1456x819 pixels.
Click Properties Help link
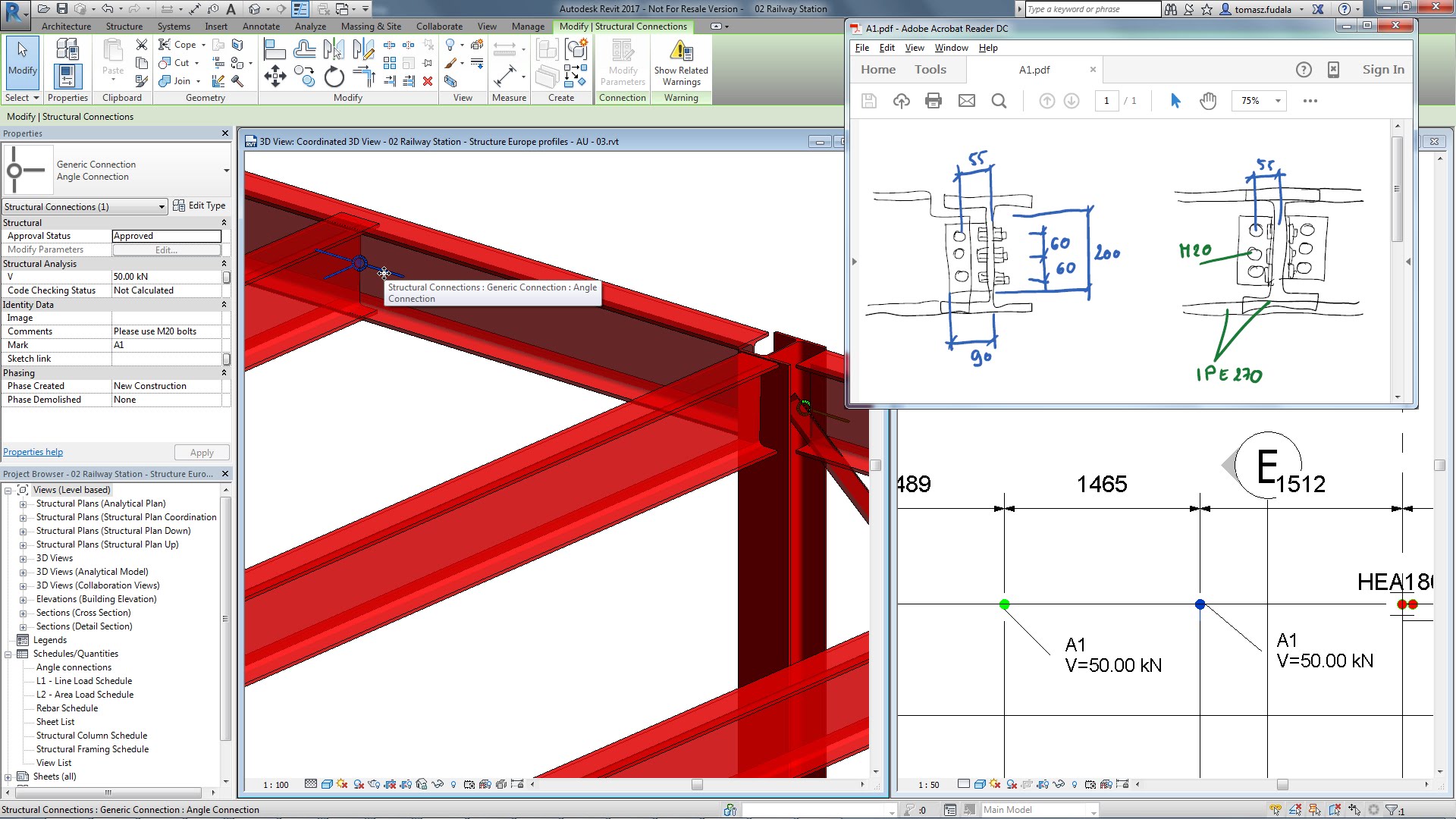point(33,452)
